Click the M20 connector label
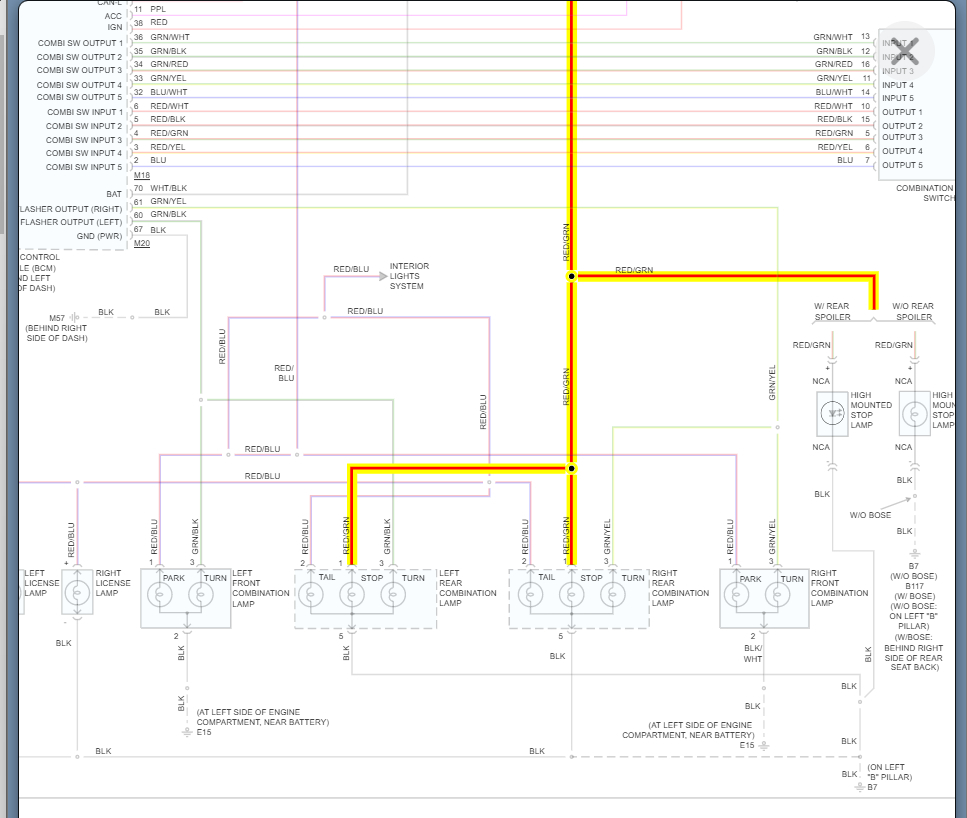The height and width of the screenshot is (818, 967). pyautogui.click(x=142, y=244)
